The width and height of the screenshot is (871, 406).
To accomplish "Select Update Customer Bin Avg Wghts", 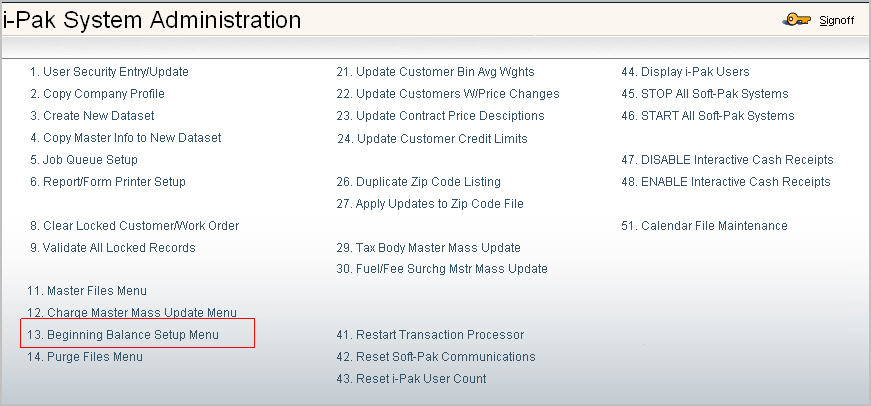I will pos(436,72).
